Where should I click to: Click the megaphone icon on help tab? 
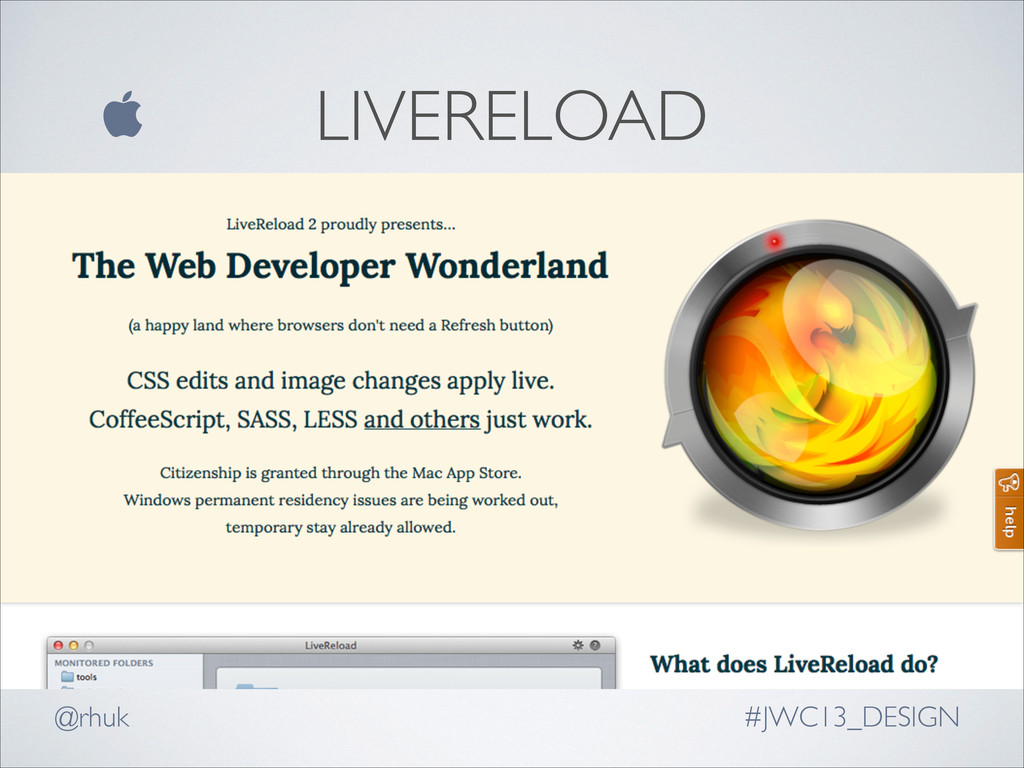[x=1008, y=483]
